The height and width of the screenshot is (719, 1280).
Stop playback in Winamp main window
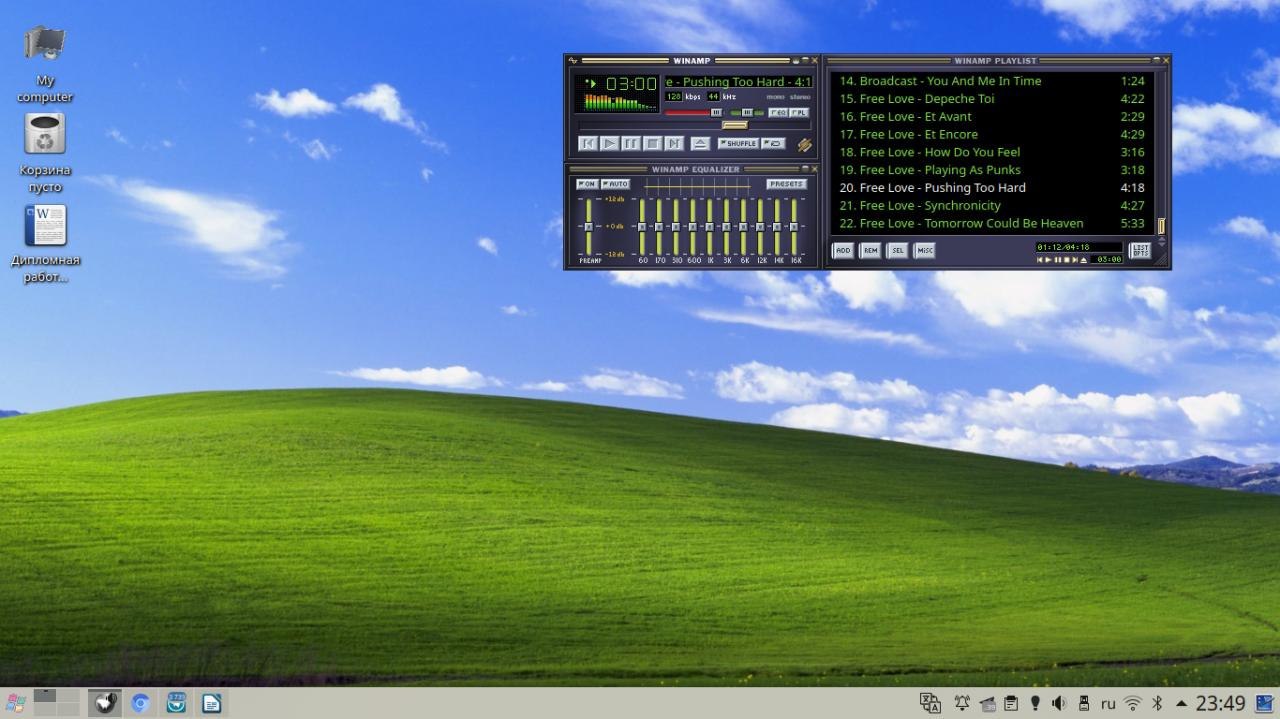[x=653, y=143]
